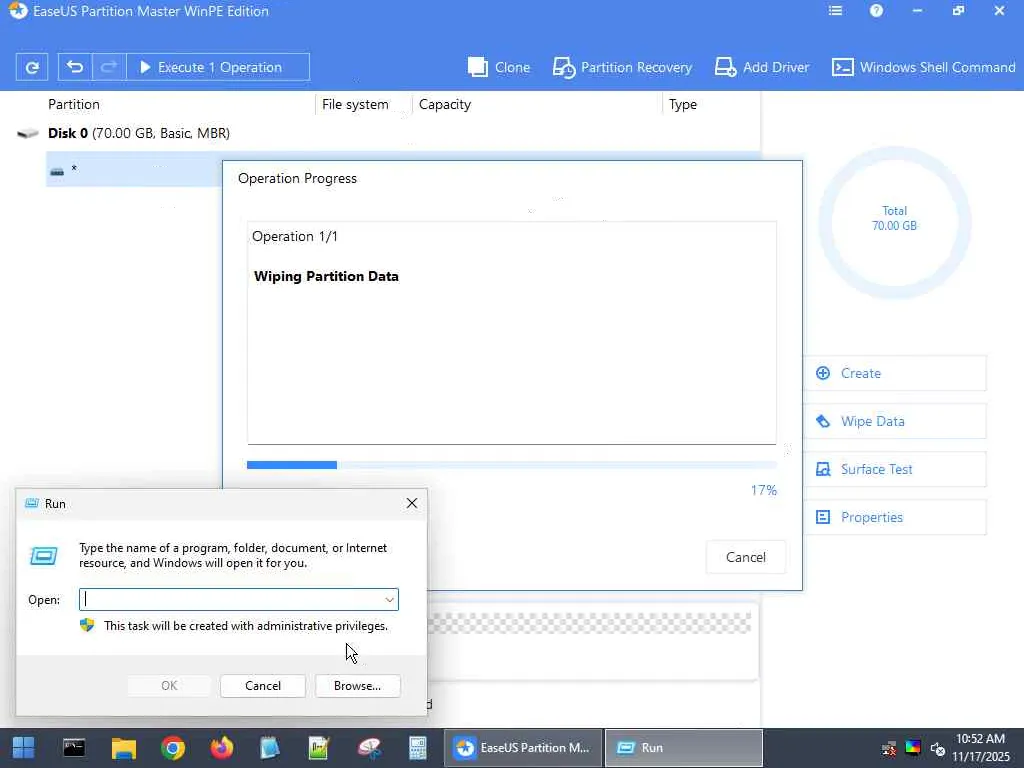Viewport: 1024px width, 768px height.
Task: Click the Surface Test icon
Action: click(823, 470)
